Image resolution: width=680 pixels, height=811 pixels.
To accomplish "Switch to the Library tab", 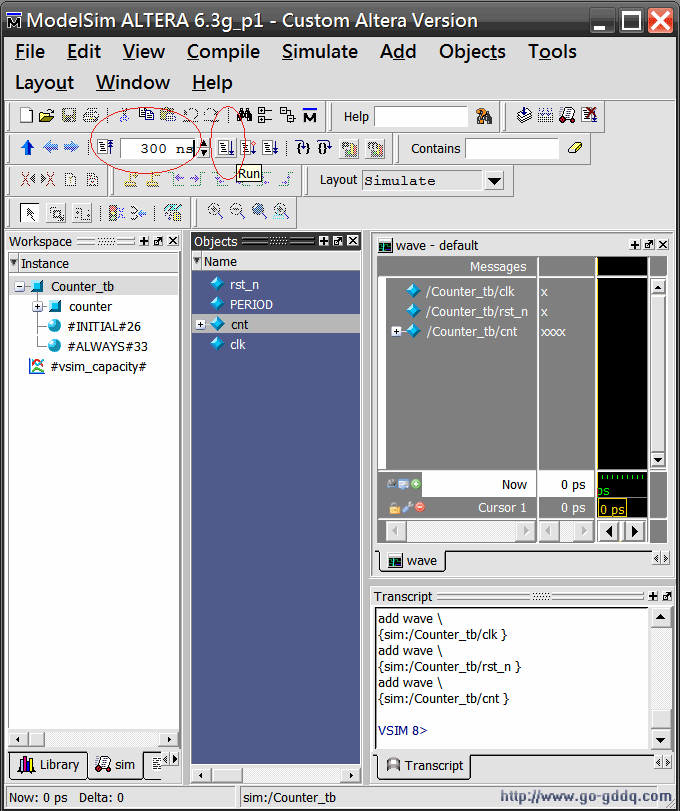I will pos(49,765).
